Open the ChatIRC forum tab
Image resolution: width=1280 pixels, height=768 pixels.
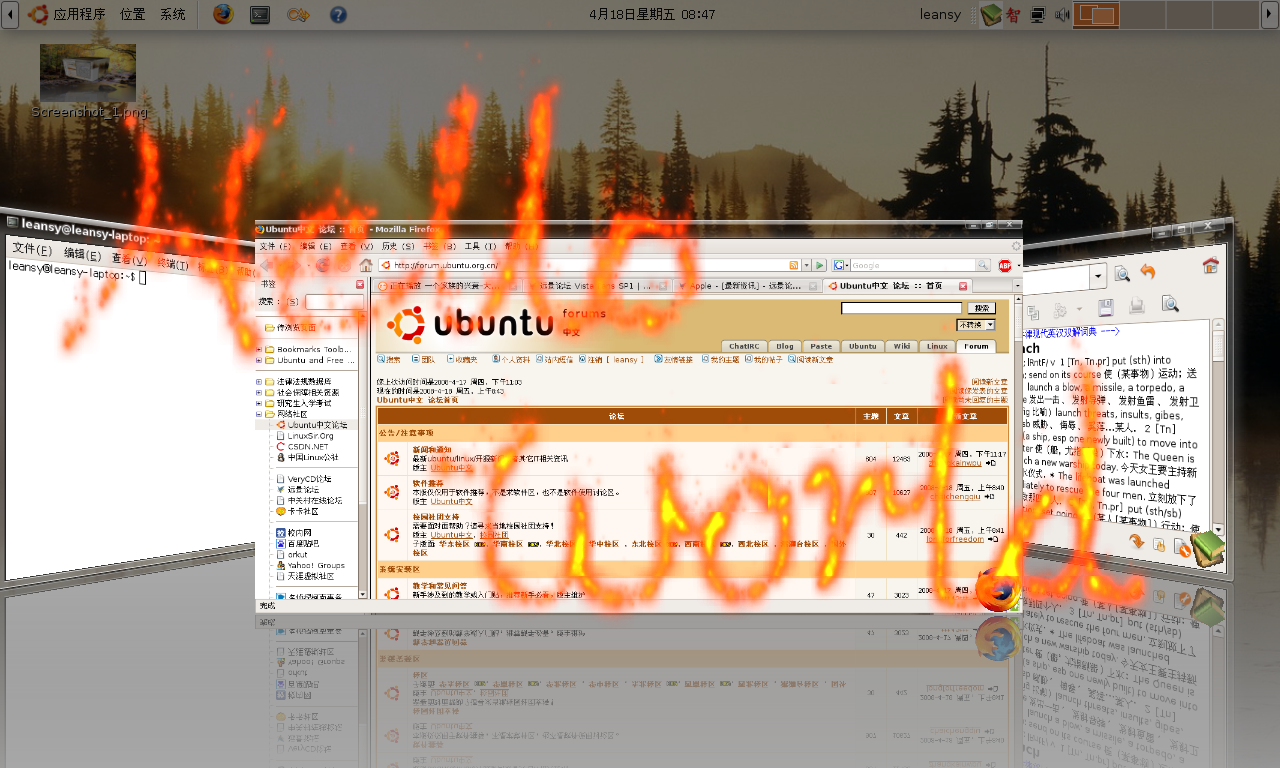(746, 347)
